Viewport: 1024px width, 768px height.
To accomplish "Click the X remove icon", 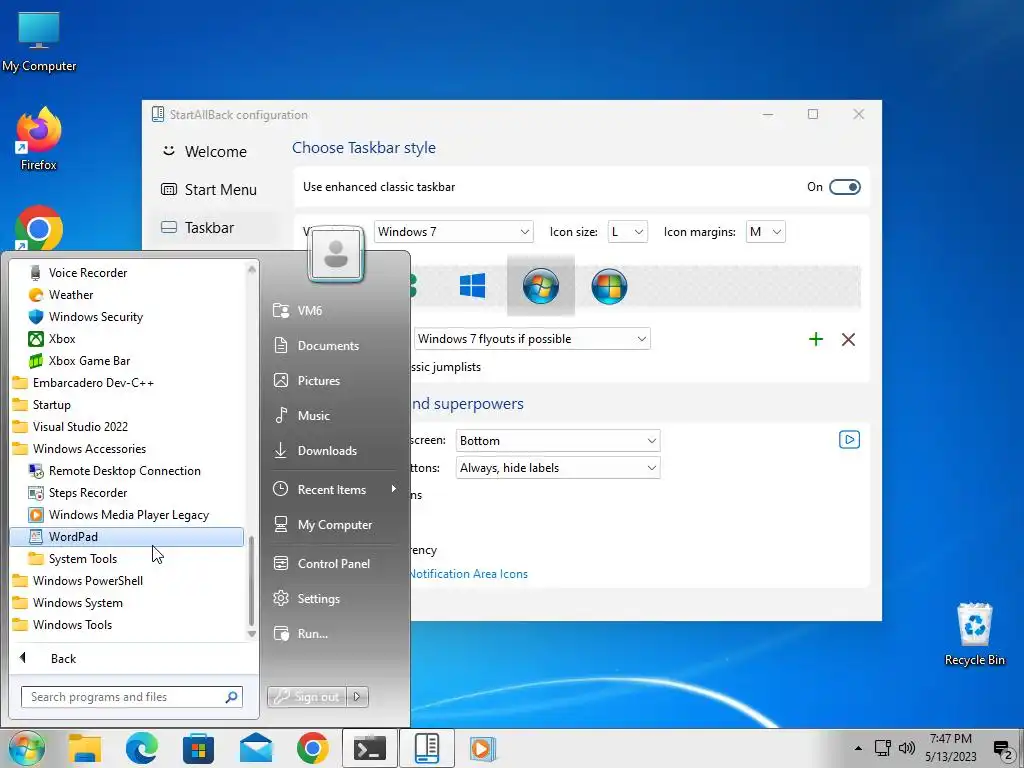I will pos(848,340).
